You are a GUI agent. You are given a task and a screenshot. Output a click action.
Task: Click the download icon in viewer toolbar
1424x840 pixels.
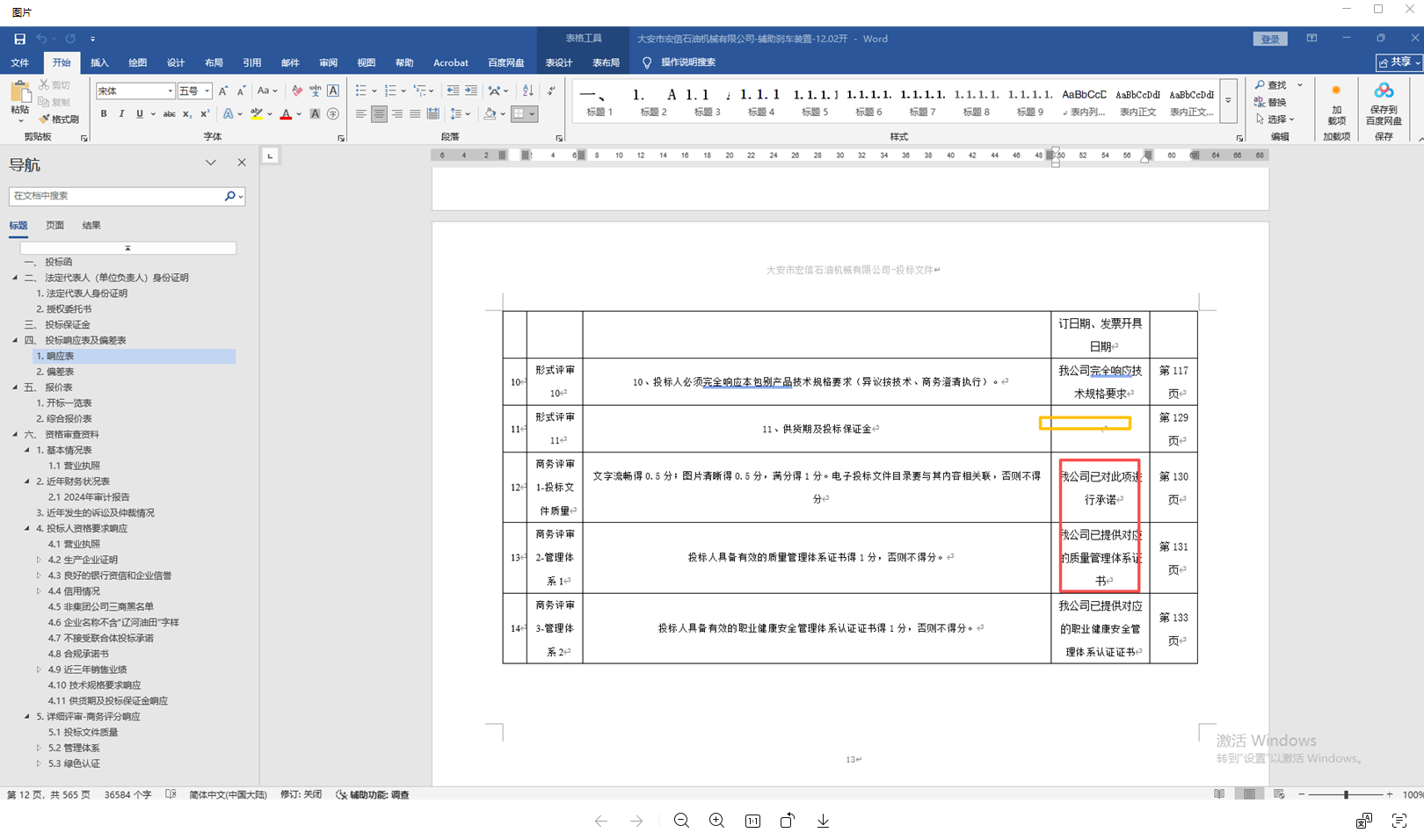coord(823,821)
